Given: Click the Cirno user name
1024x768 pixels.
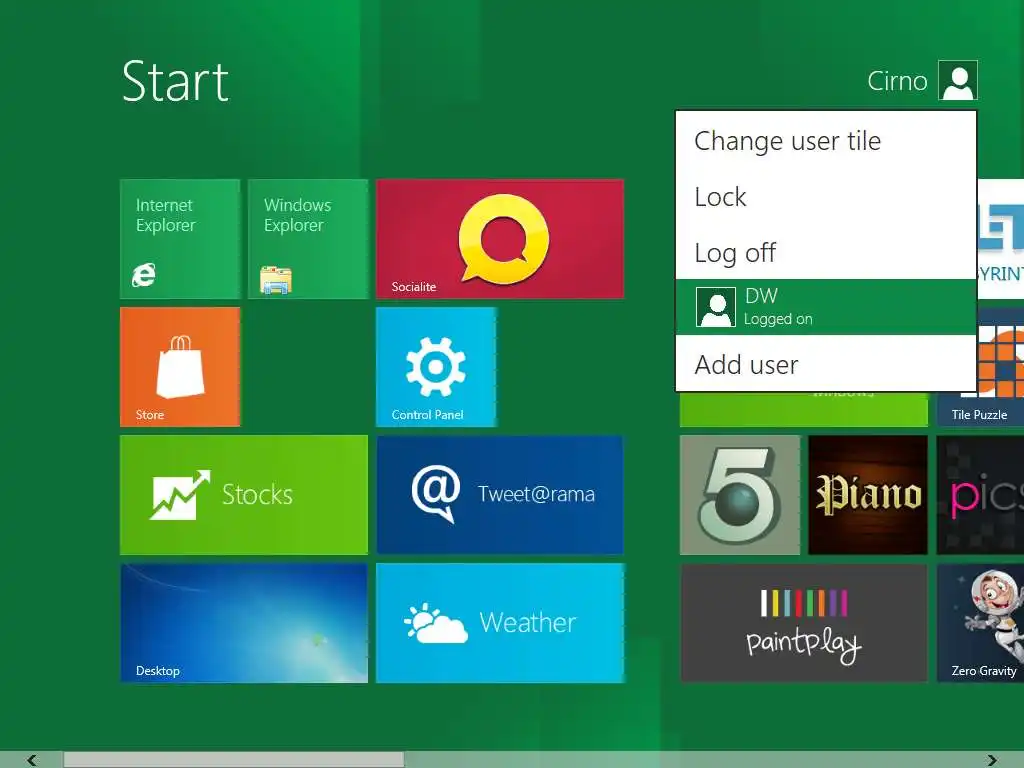Looking at the screenshot, I should (897, 81).
